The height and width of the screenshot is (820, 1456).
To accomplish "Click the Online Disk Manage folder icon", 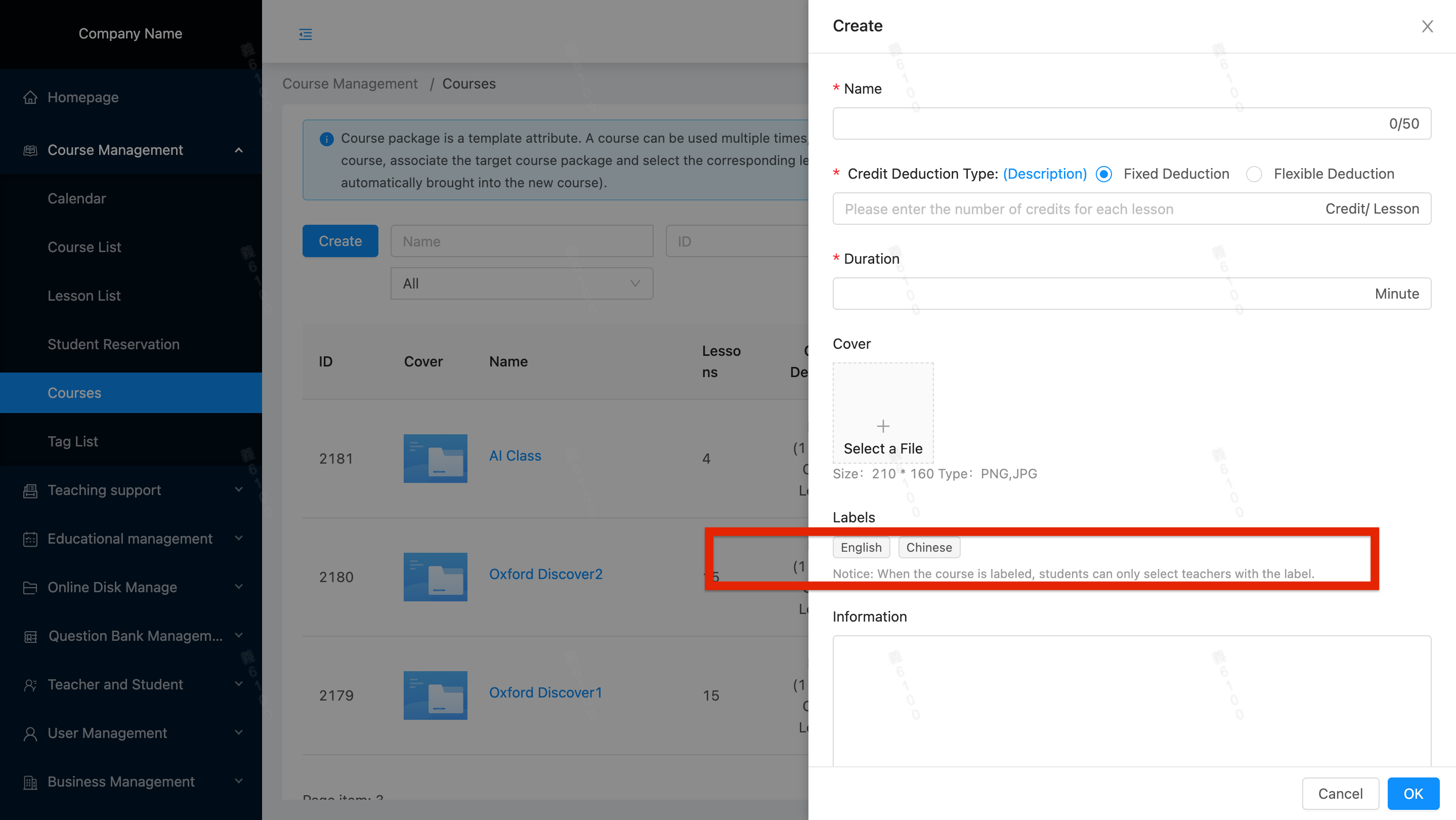I will [x=30, y=588].
